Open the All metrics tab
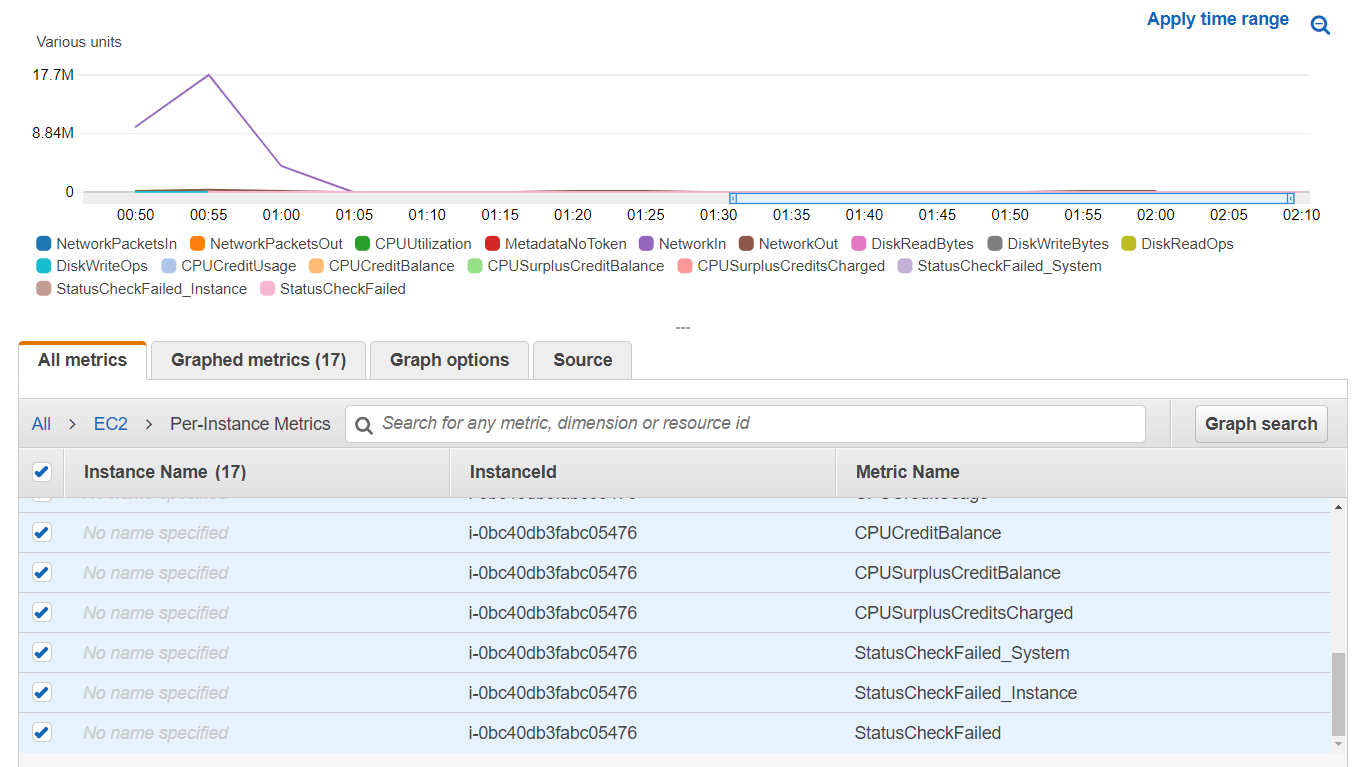Image resolution: width=1358 pixels, height=767 pixels. 83,360
